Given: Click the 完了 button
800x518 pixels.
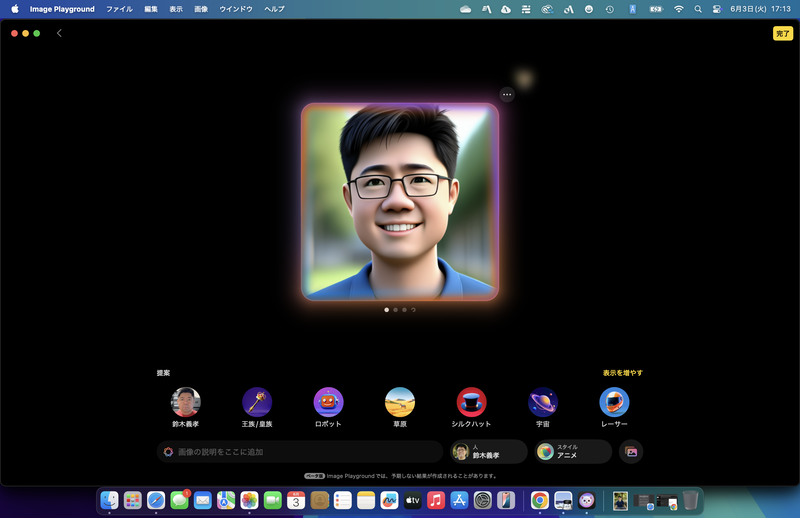Looking at the screenshot, I should (783, 34).
